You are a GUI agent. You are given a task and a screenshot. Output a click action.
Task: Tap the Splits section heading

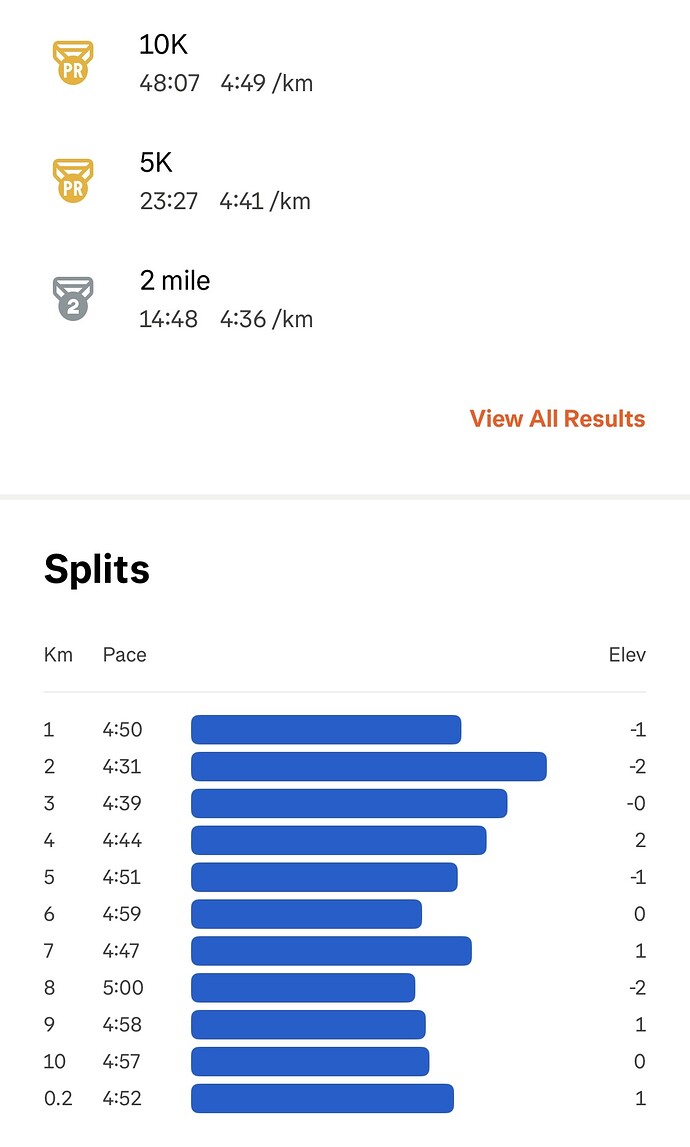click(x=97, y=569)
